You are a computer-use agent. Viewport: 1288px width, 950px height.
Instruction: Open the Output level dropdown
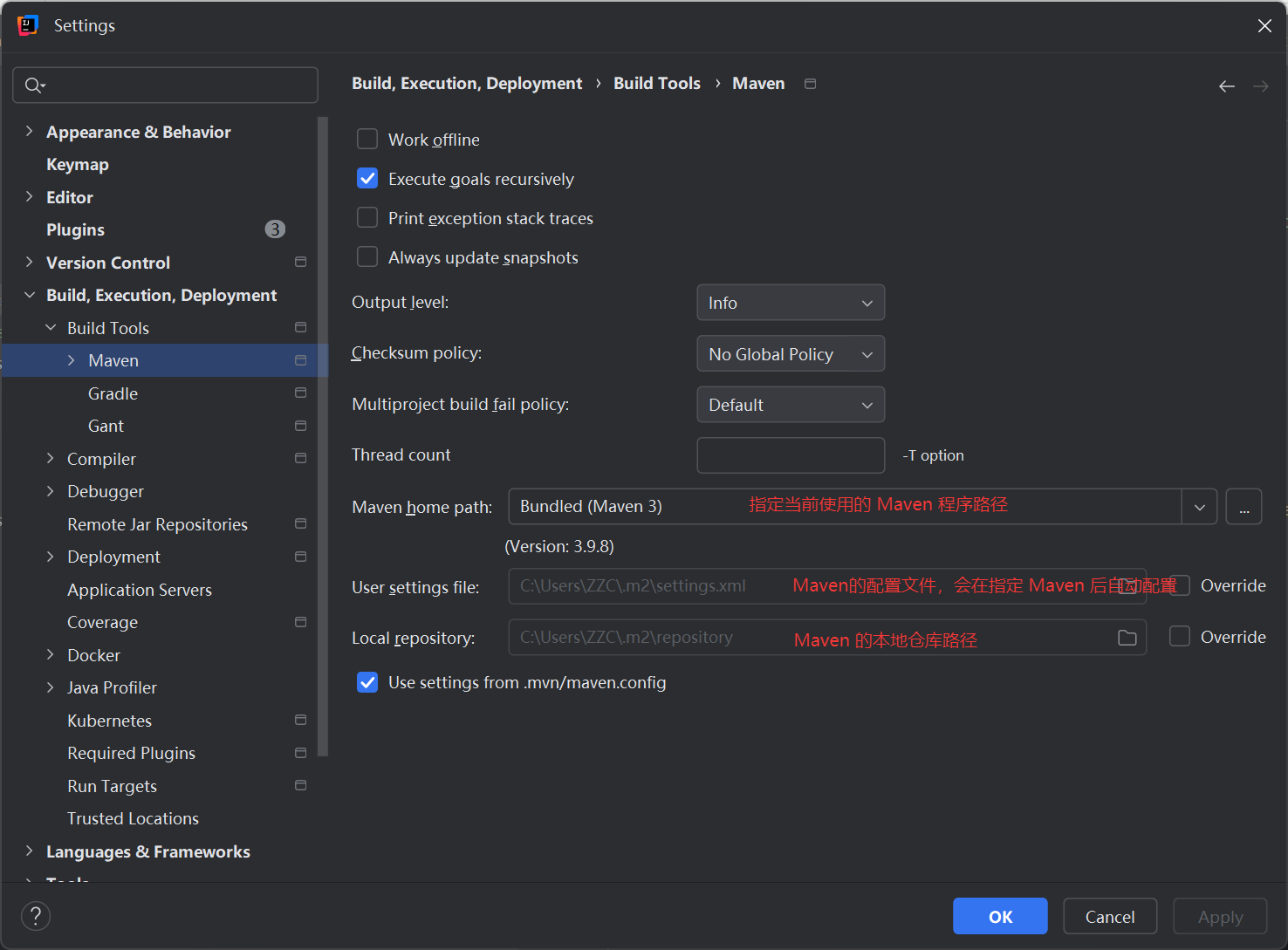[791, 303]
